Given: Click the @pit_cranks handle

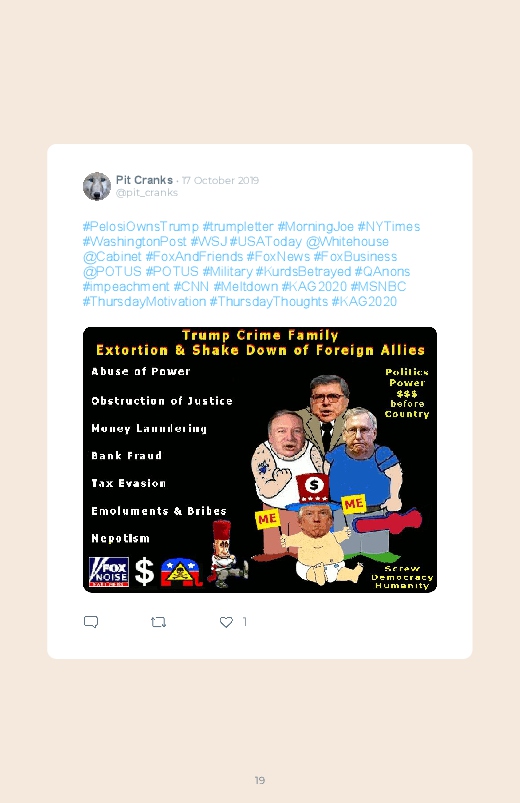Looking at the screenshot, I should [147, 193].
